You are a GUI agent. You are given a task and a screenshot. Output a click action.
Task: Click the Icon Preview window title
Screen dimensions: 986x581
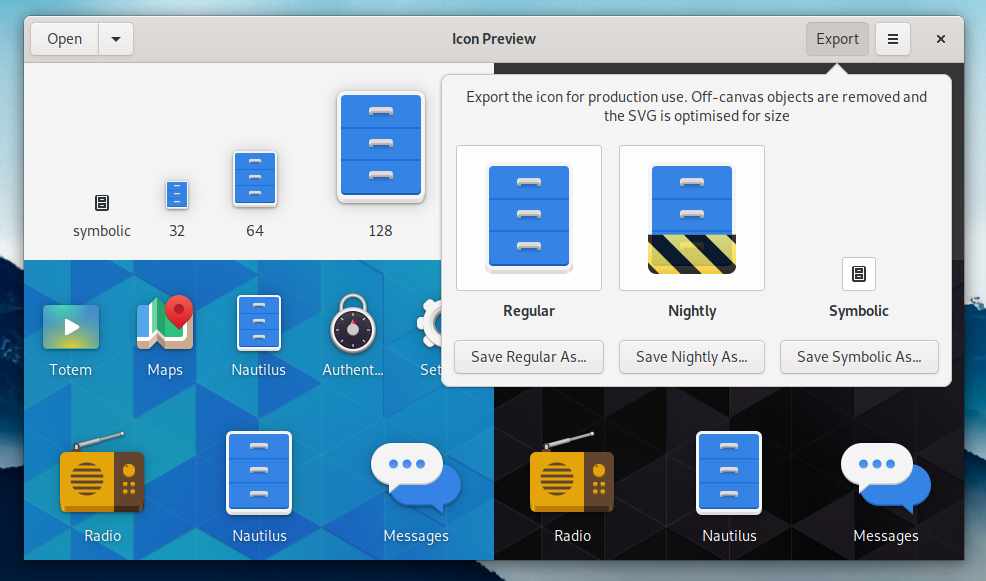pos(494,39)
